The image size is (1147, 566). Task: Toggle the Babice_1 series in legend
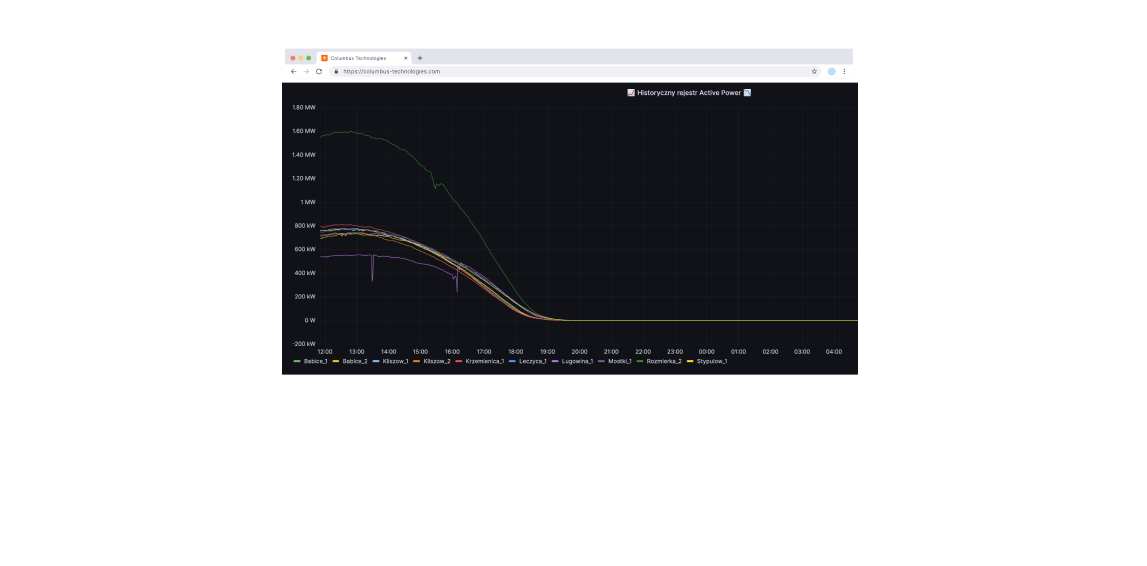click(x=315, y=361)
